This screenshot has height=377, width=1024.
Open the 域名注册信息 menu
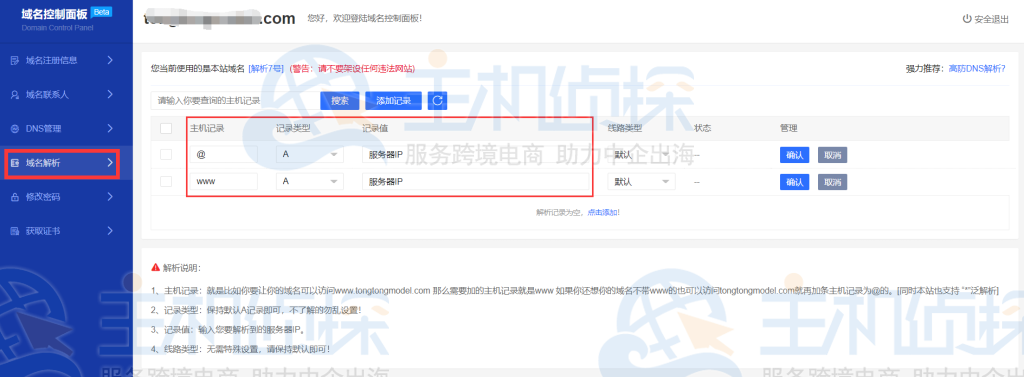[x=66, y=60]
